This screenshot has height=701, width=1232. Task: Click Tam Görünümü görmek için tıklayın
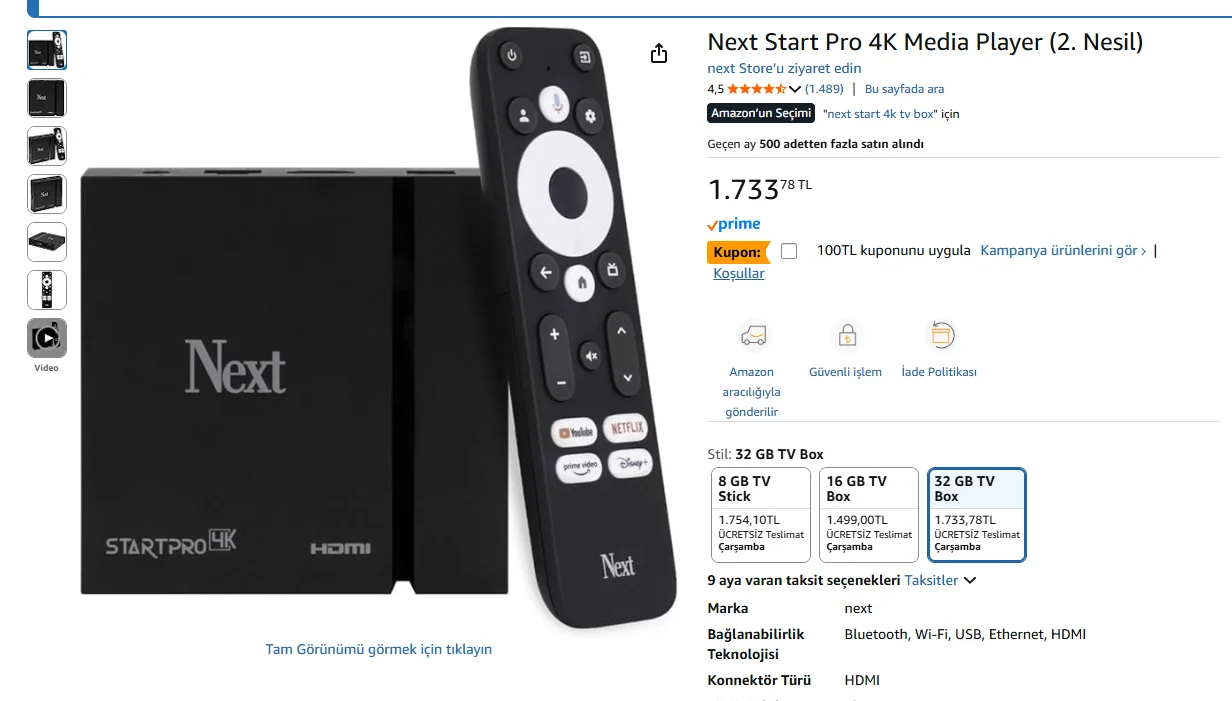point(378,649)
